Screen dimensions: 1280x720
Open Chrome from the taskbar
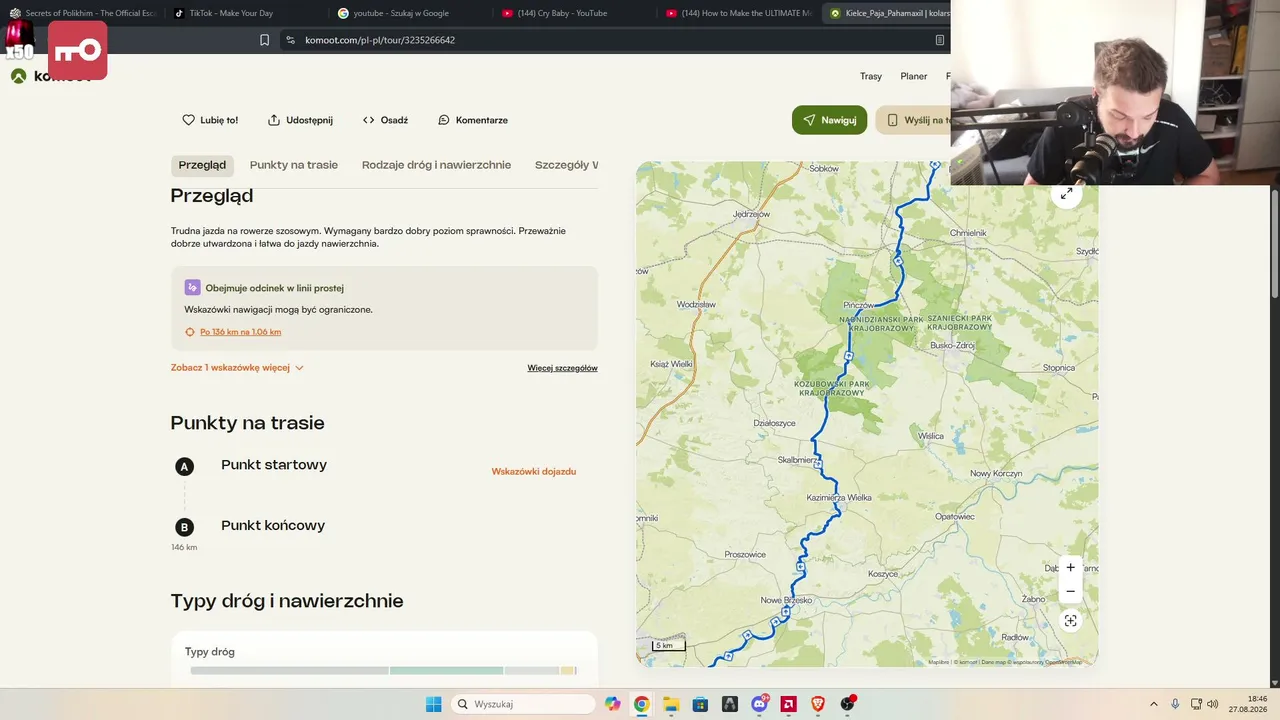(641, 704)
